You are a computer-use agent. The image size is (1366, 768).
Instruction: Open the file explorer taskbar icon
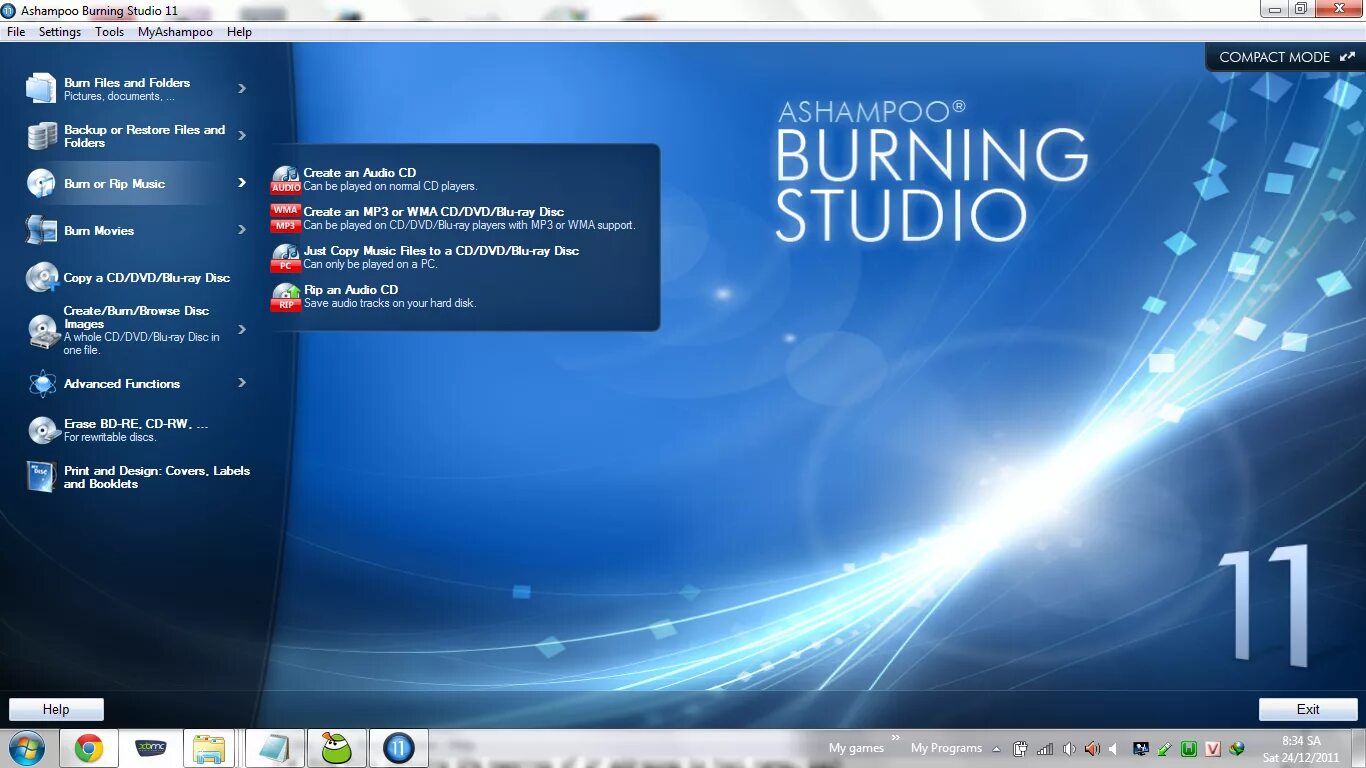point(210,748)
